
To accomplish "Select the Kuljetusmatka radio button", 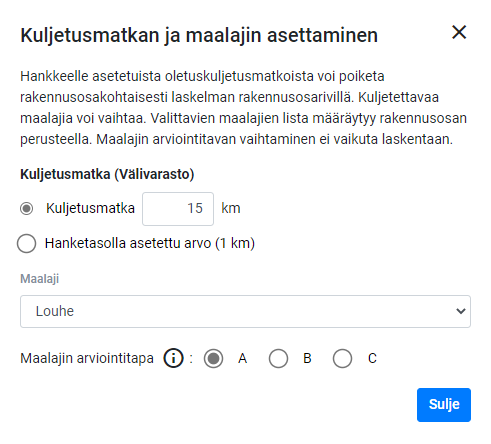I will pos(26,209).
